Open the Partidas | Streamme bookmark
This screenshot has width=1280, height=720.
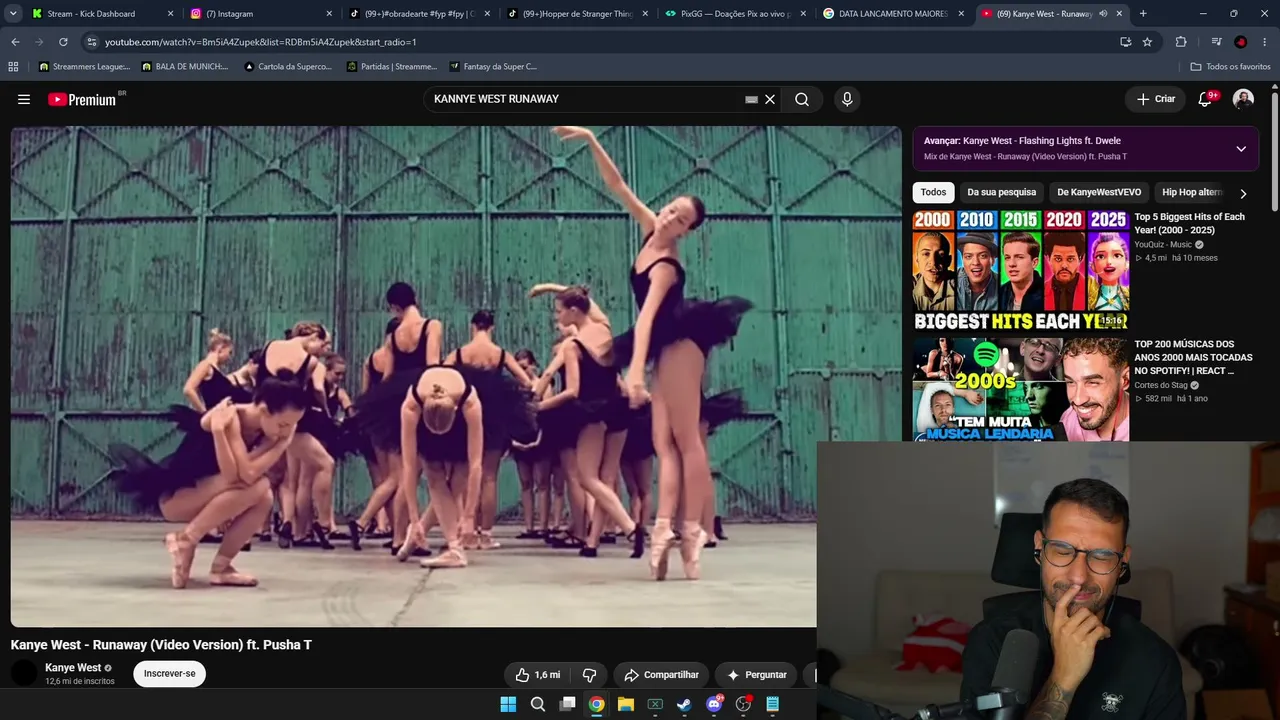392,67
